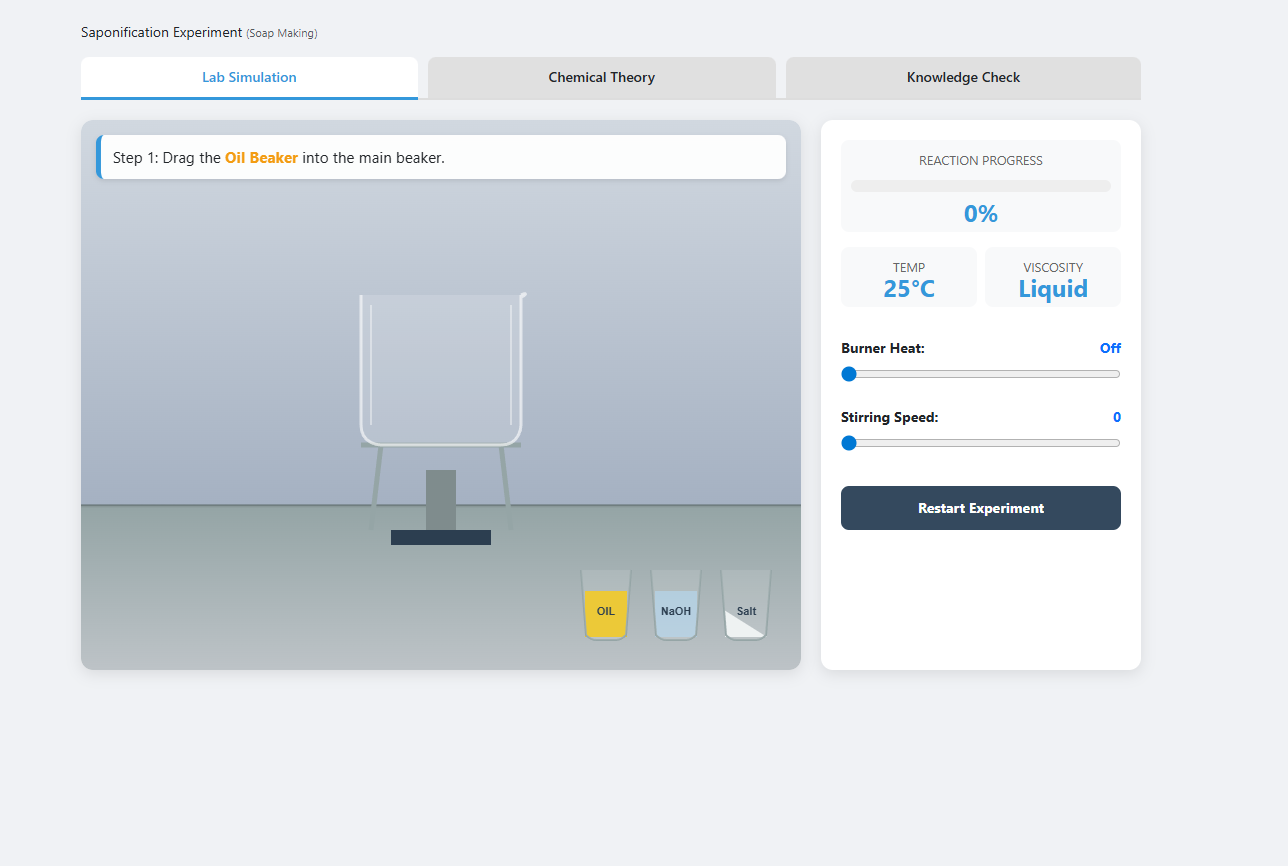Click the Salt beaker
1288x866 pixels.
746,606
